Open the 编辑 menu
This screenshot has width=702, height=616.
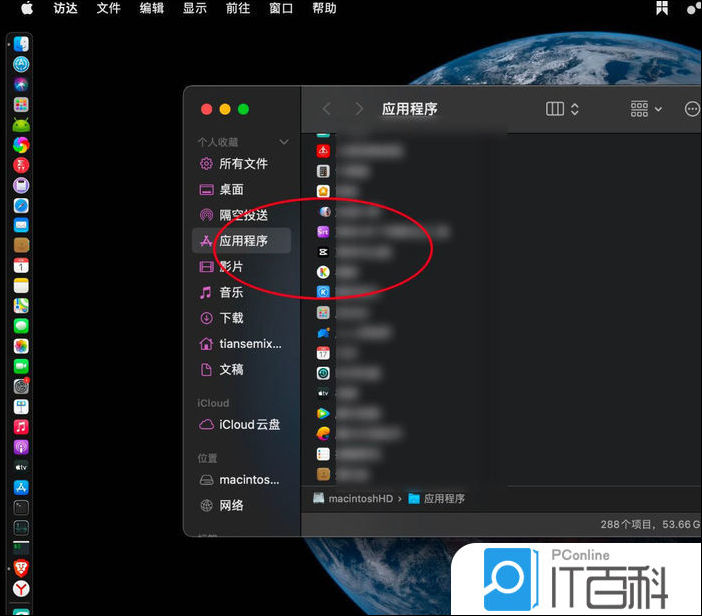[152, 9]
